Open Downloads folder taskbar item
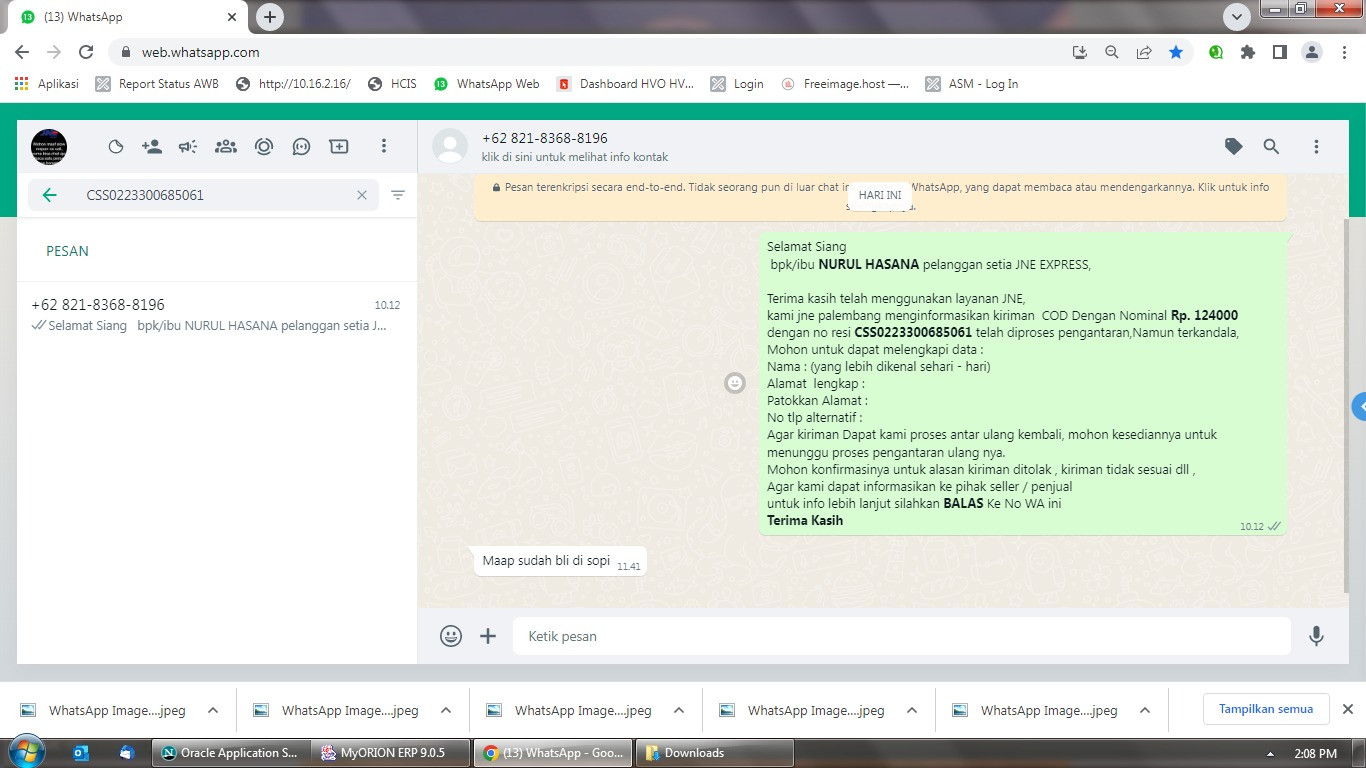This screenshot has height=768, width=1366. [x=714, y=753]
